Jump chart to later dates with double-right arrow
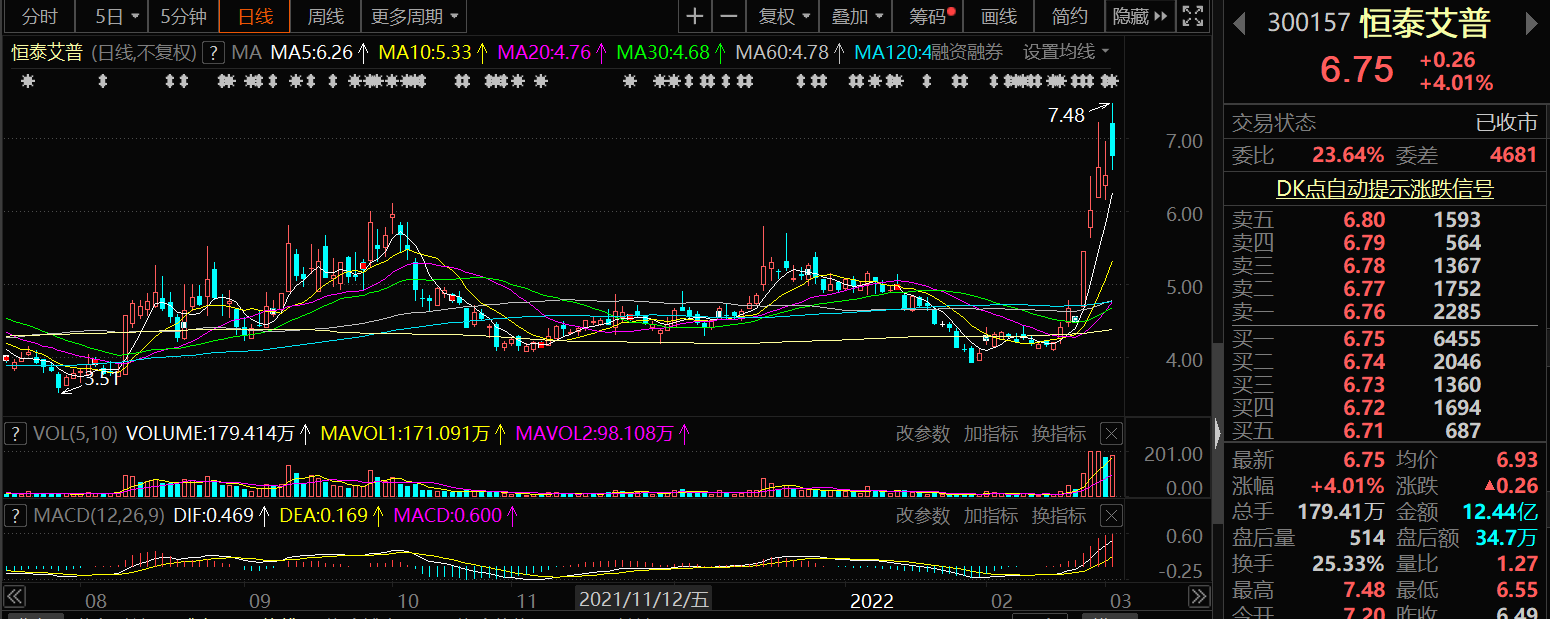Image resolution: width=1550 pixels, height=619 pixels. pyautogui.click(x=1198, y=597)
